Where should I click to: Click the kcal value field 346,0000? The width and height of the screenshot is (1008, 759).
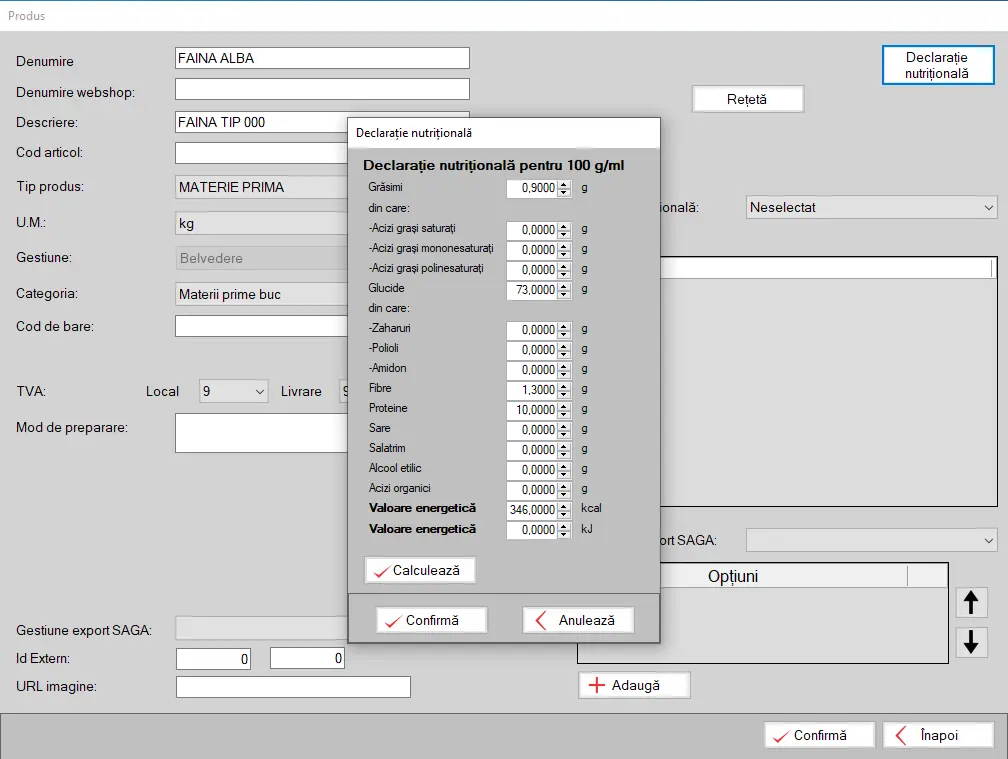[x=532, y=510]
